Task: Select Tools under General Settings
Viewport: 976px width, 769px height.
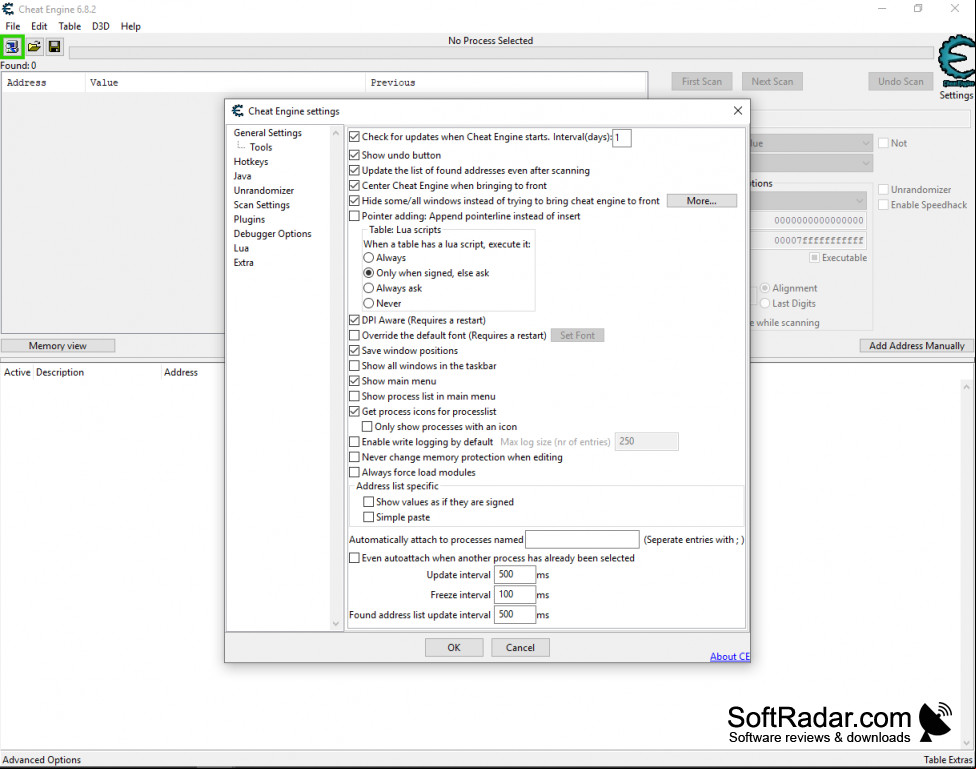Action: (261, 147)
